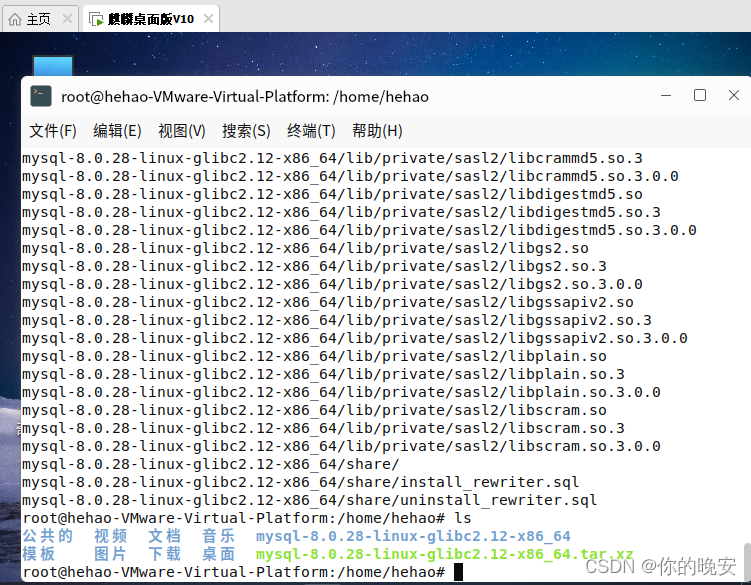Click the 图片 directory name
This screenshot has height=585, width=751.
111,554
